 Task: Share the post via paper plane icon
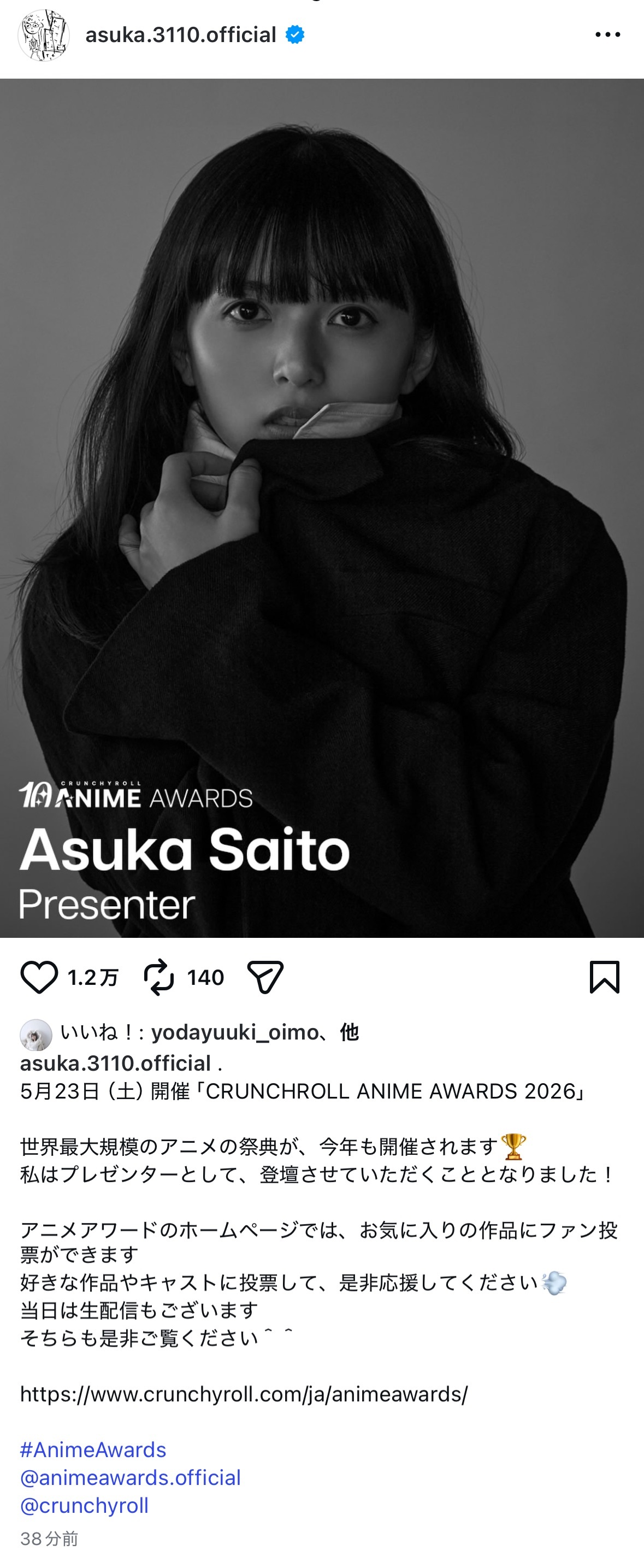(x=266, y=978)
